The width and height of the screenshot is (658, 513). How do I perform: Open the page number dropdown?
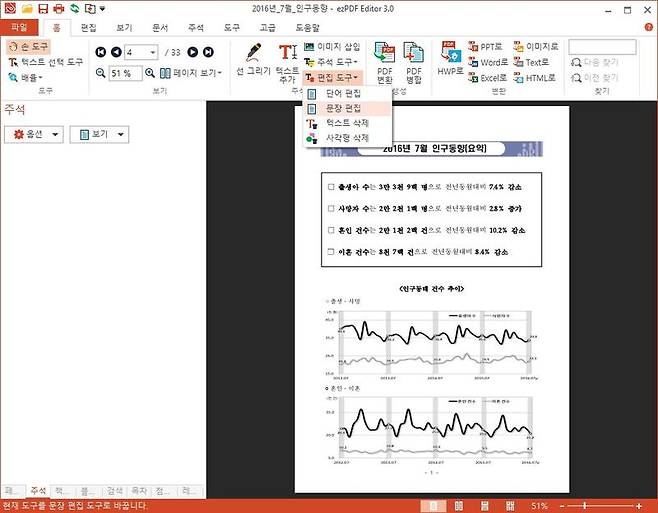pos(153,52)
